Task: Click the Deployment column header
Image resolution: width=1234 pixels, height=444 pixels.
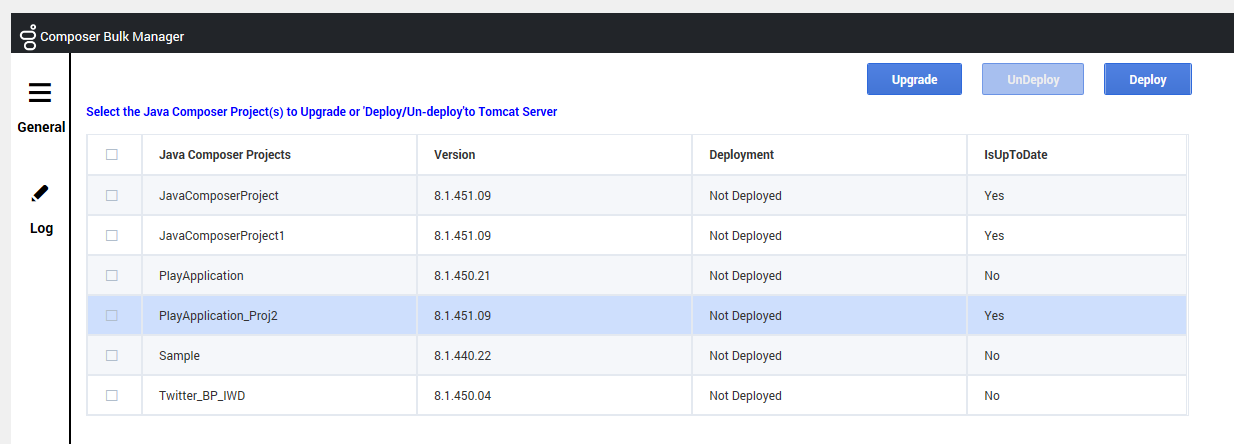Action: (741, 155)
